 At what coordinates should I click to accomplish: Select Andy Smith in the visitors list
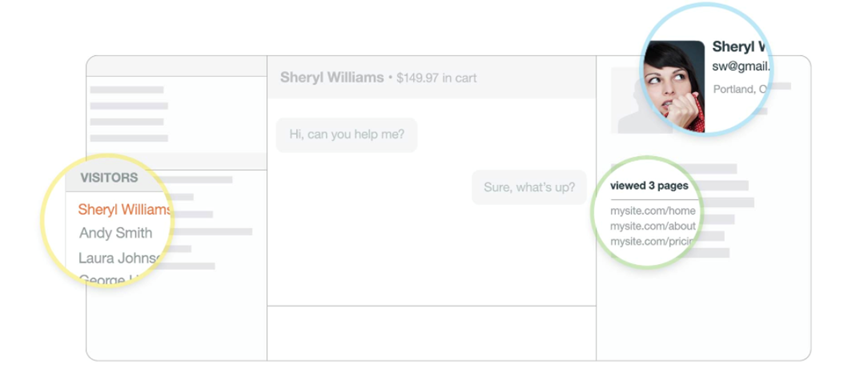(116, 233)
